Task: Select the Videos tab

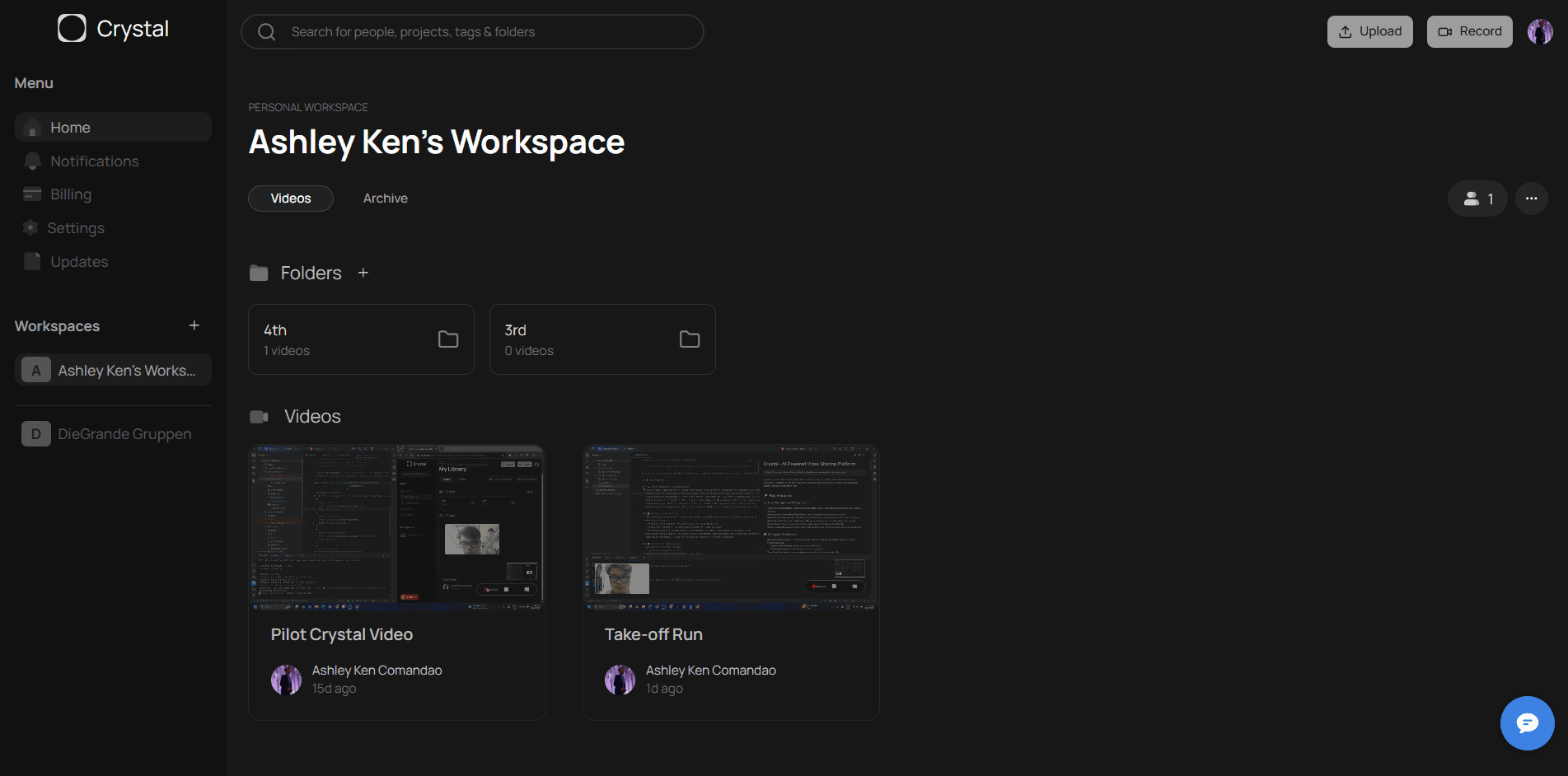Action: pyautogui.click(x=290, y=199)
